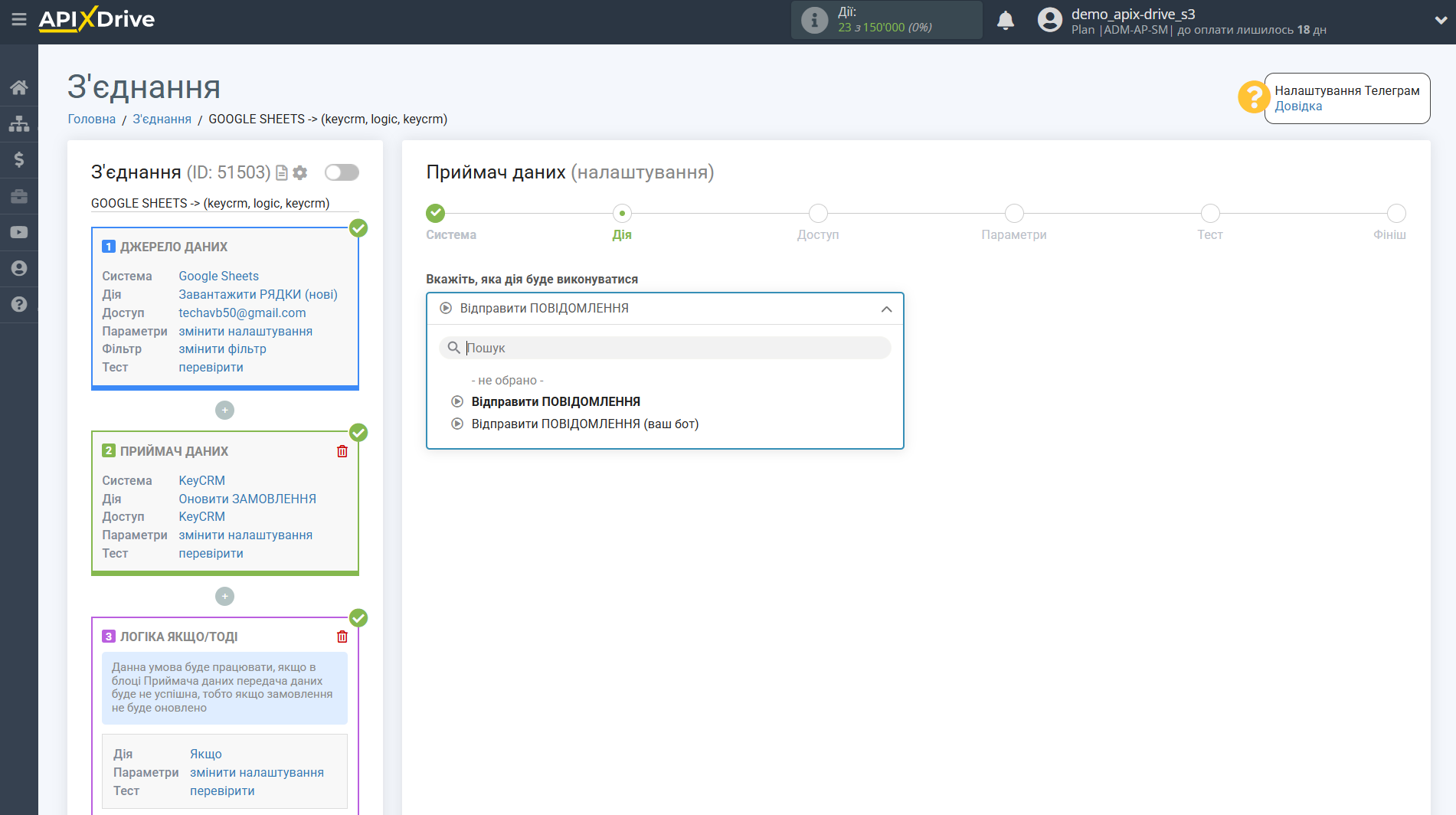Click the Пошук search field
The height and width of the screenshot is (815, 1456).
pyautogui.click(x=665, y=348)
